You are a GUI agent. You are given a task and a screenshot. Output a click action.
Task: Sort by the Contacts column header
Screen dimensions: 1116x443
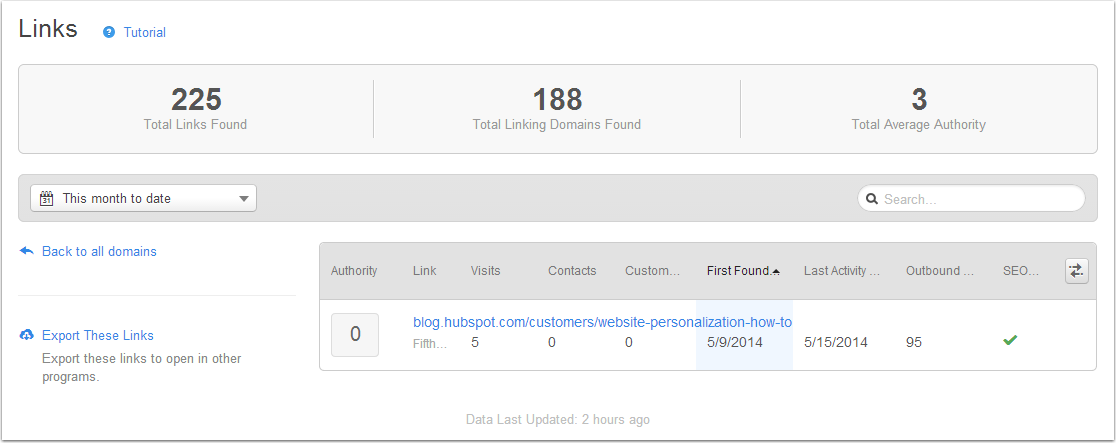(x=572, y=270)
